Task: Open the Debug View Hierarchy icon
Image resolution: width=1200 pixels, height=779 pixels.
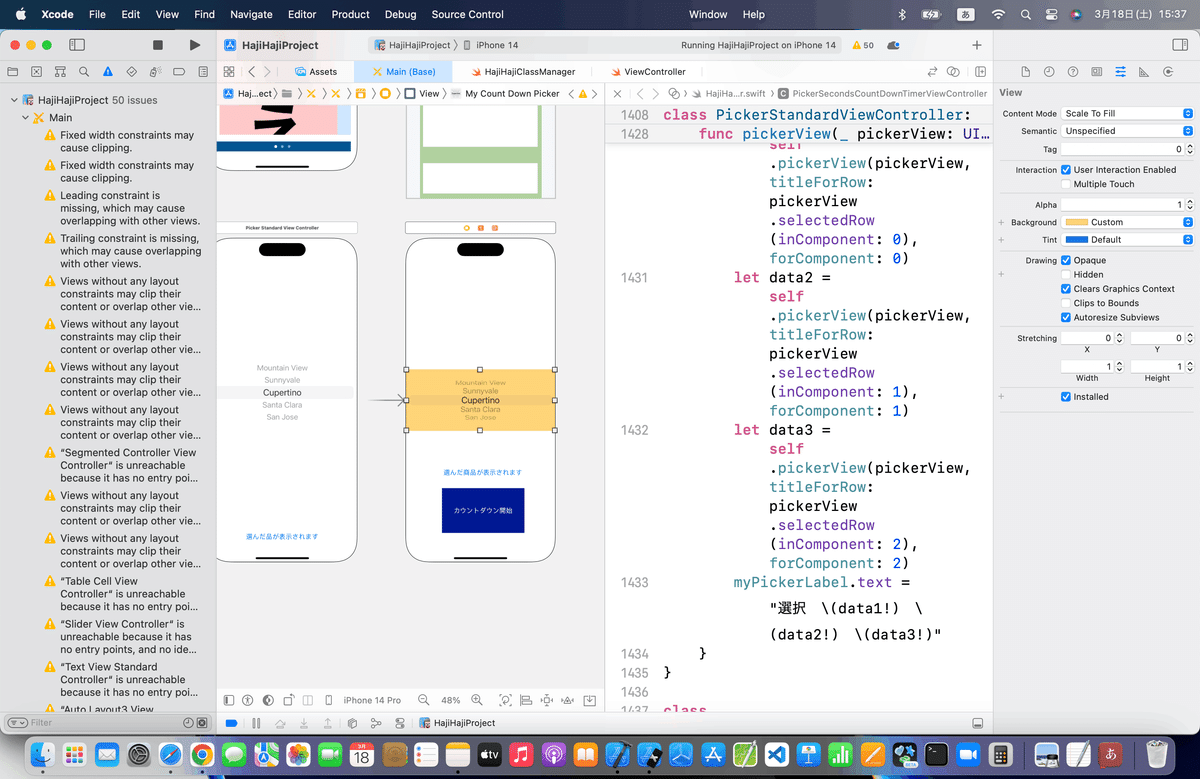Action: tap(354, 723)
